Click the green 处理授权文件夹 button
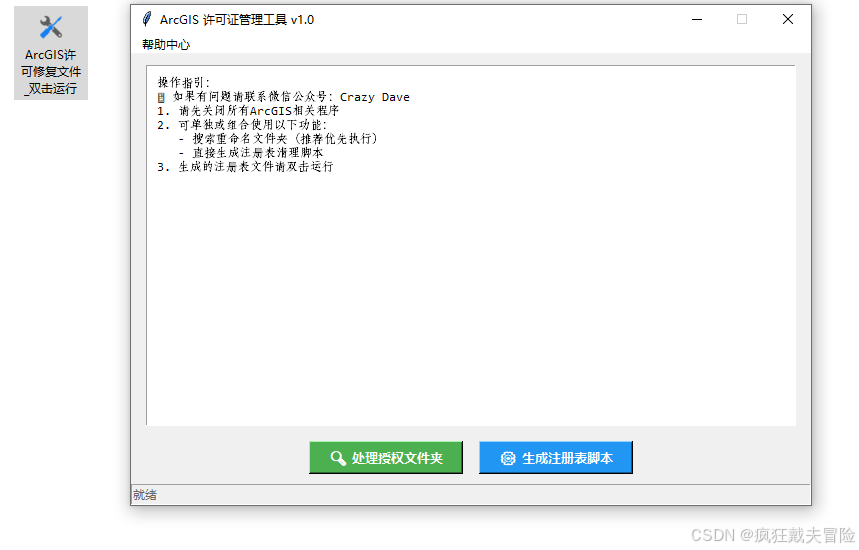The width and height of the screenshot is (859, 550). 386,457
